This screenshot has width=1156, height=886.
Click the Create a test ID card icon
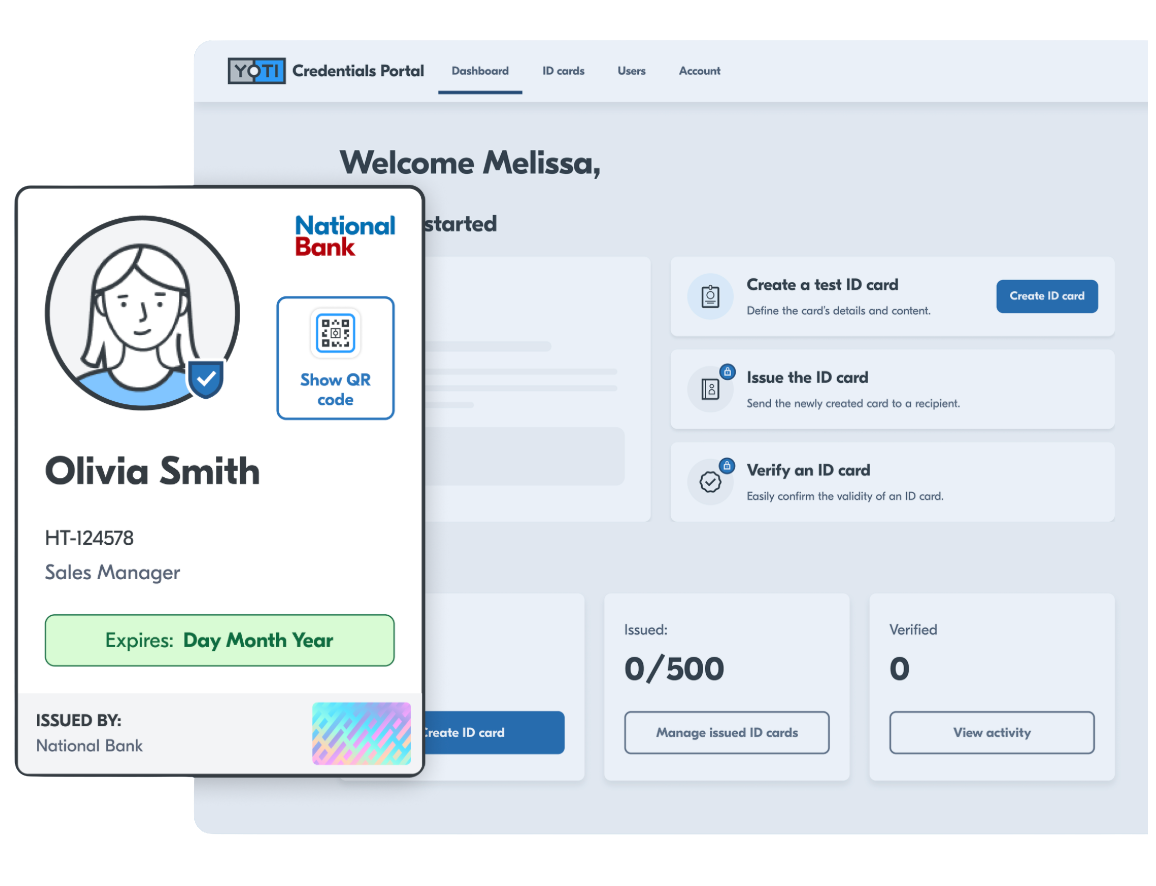click(x=710, y=296)
